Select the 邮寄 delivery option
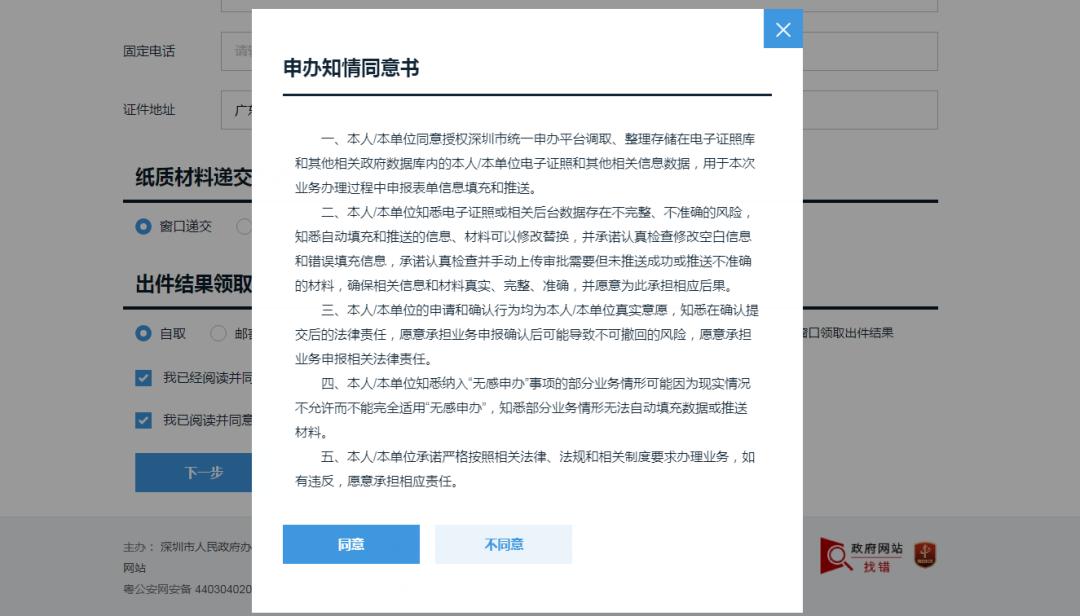This screenshot has width=1080, height=616. [217, 333]
